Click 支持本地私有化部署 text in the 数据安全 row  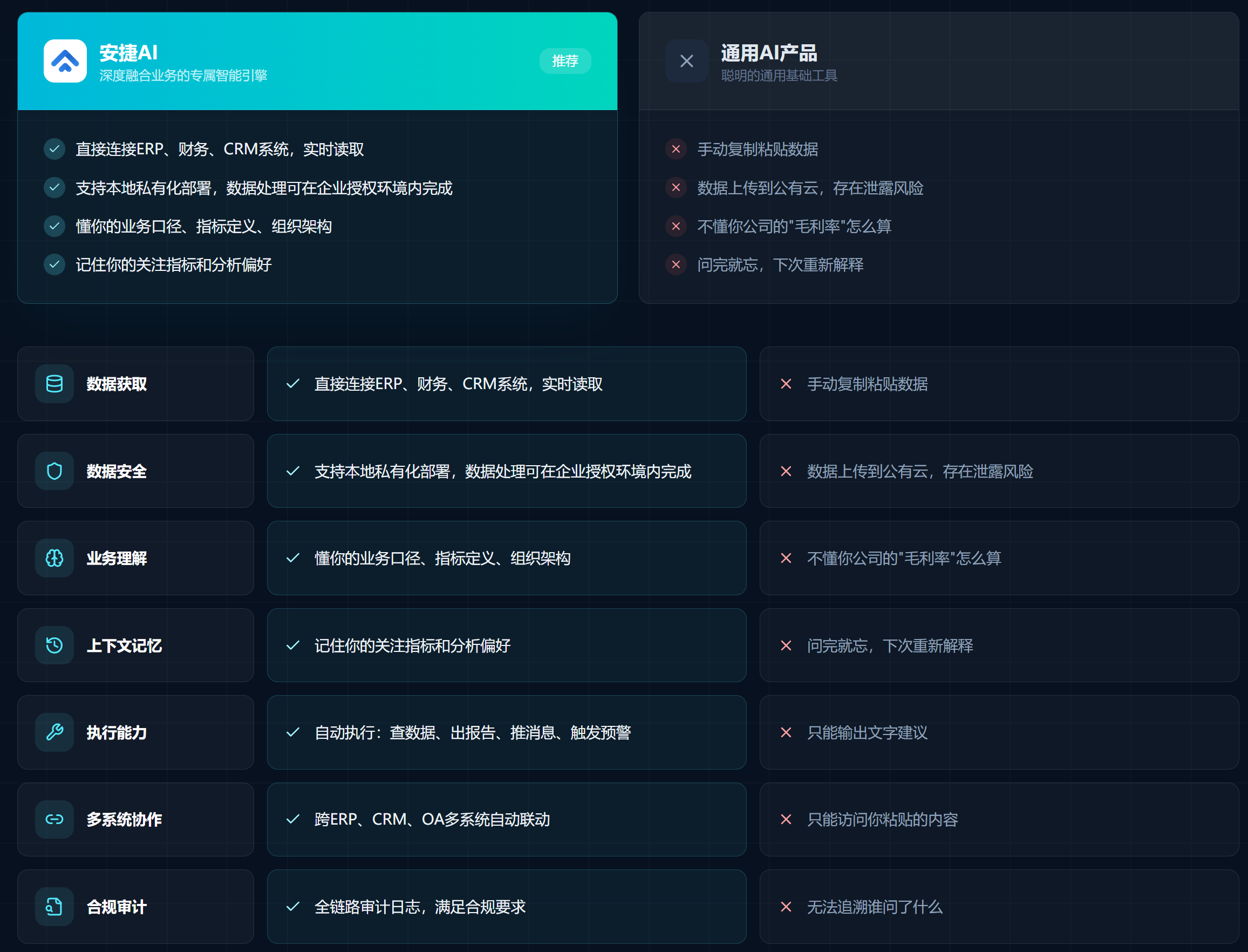[x=502, y=472]
